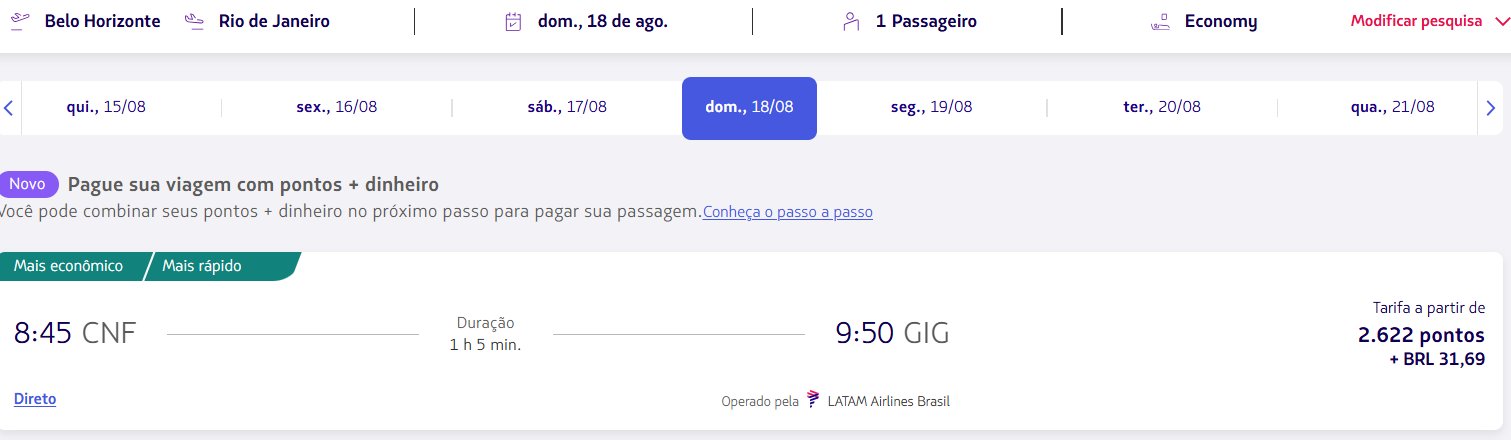
Task: Click the LATAM Airlines Brasil logo icon
Action: [813, 401]
